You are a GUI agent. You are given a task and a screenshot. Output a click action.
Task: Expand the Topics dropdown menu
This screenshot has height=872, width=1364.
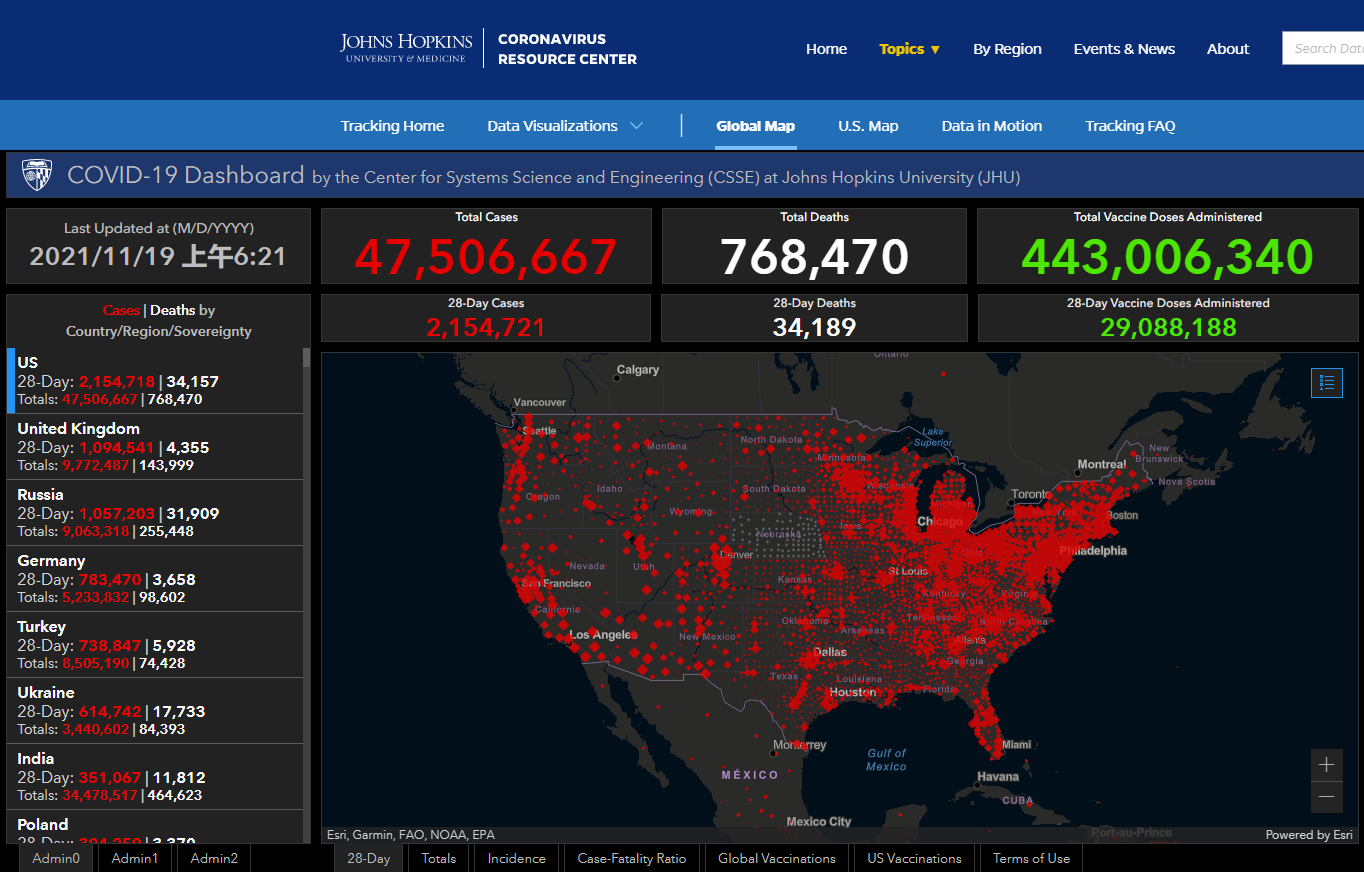click(909, 49)
